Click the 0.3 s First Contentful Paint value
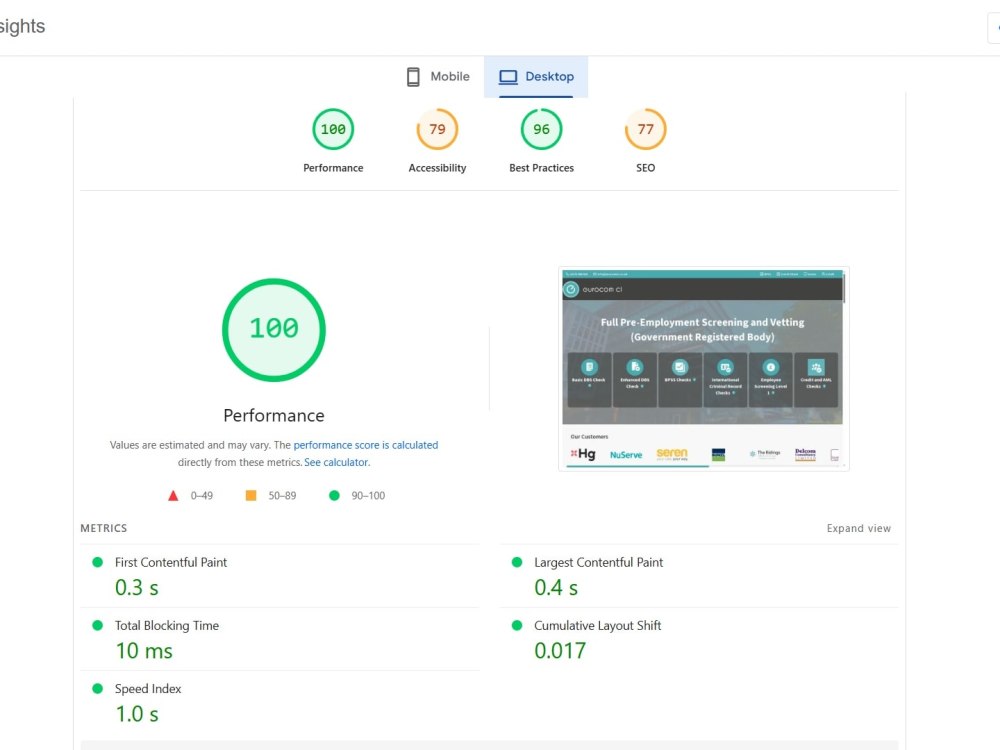Viewport: 1000px width, 750px height. 136,588
